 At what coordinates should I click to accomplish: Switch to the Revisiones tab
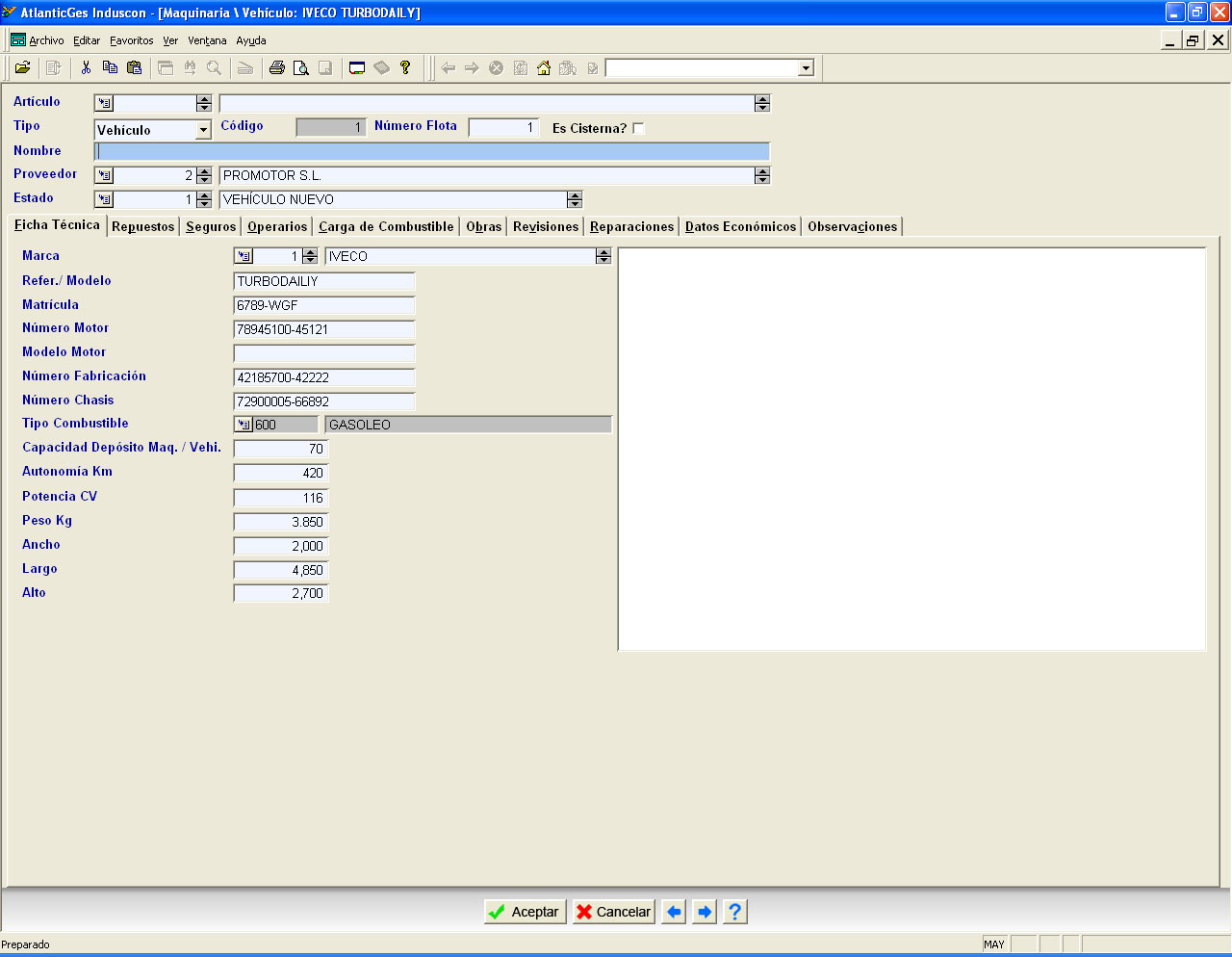pos(546,226)
